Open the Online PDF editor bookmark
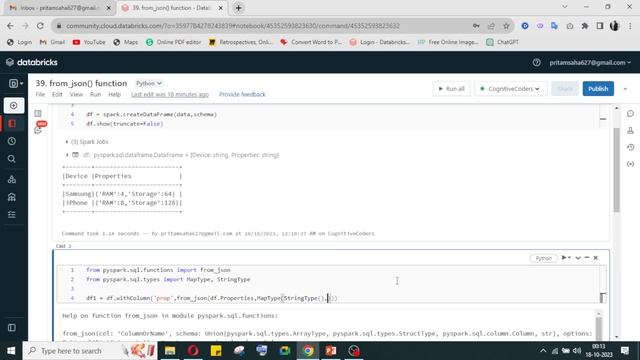Image resolution: width=640 pixels, height=360 pixels. (x=173, y=42)
